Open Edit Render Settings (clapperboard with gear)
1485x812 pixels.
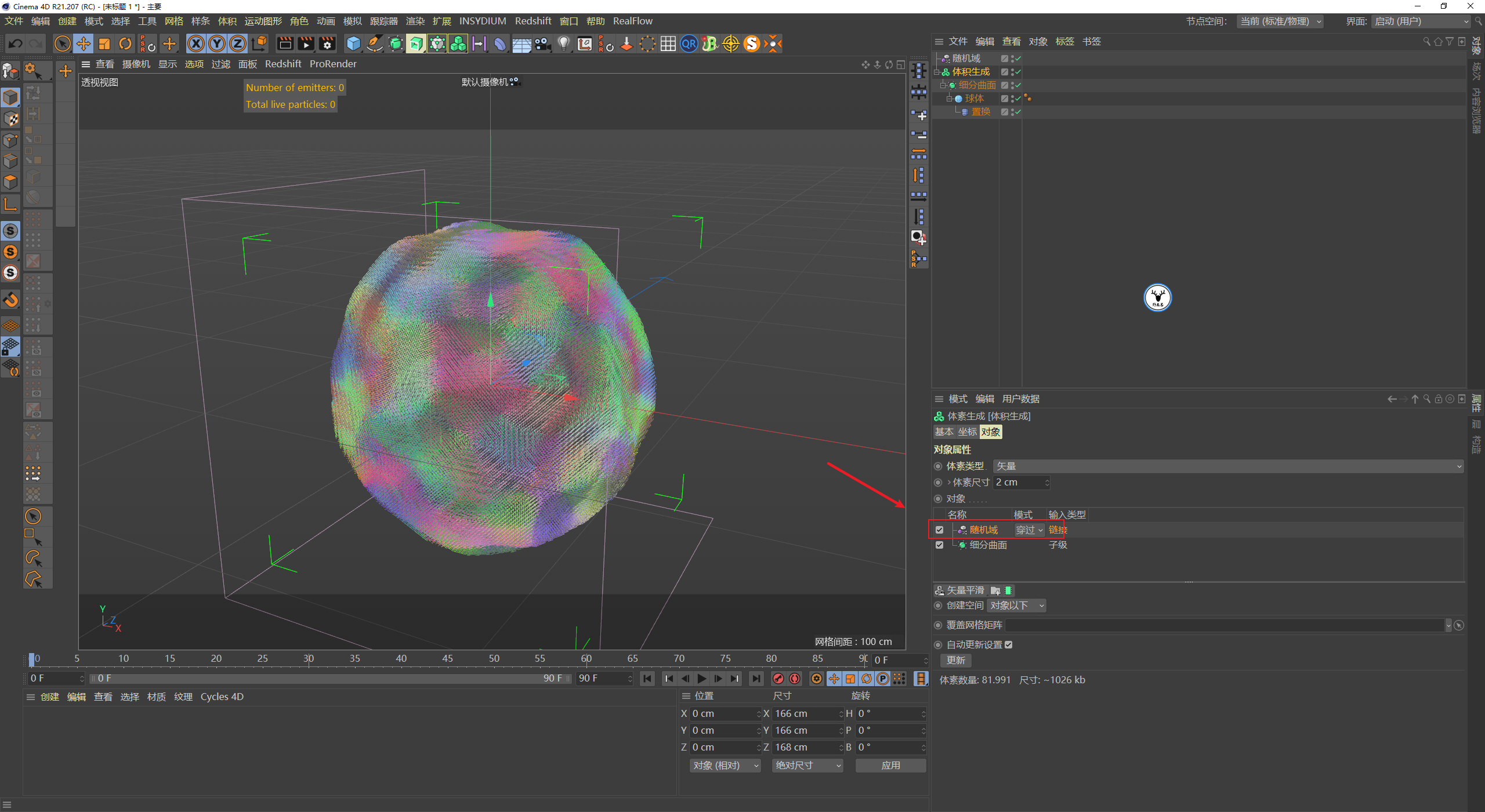click(x=327, y=43)
